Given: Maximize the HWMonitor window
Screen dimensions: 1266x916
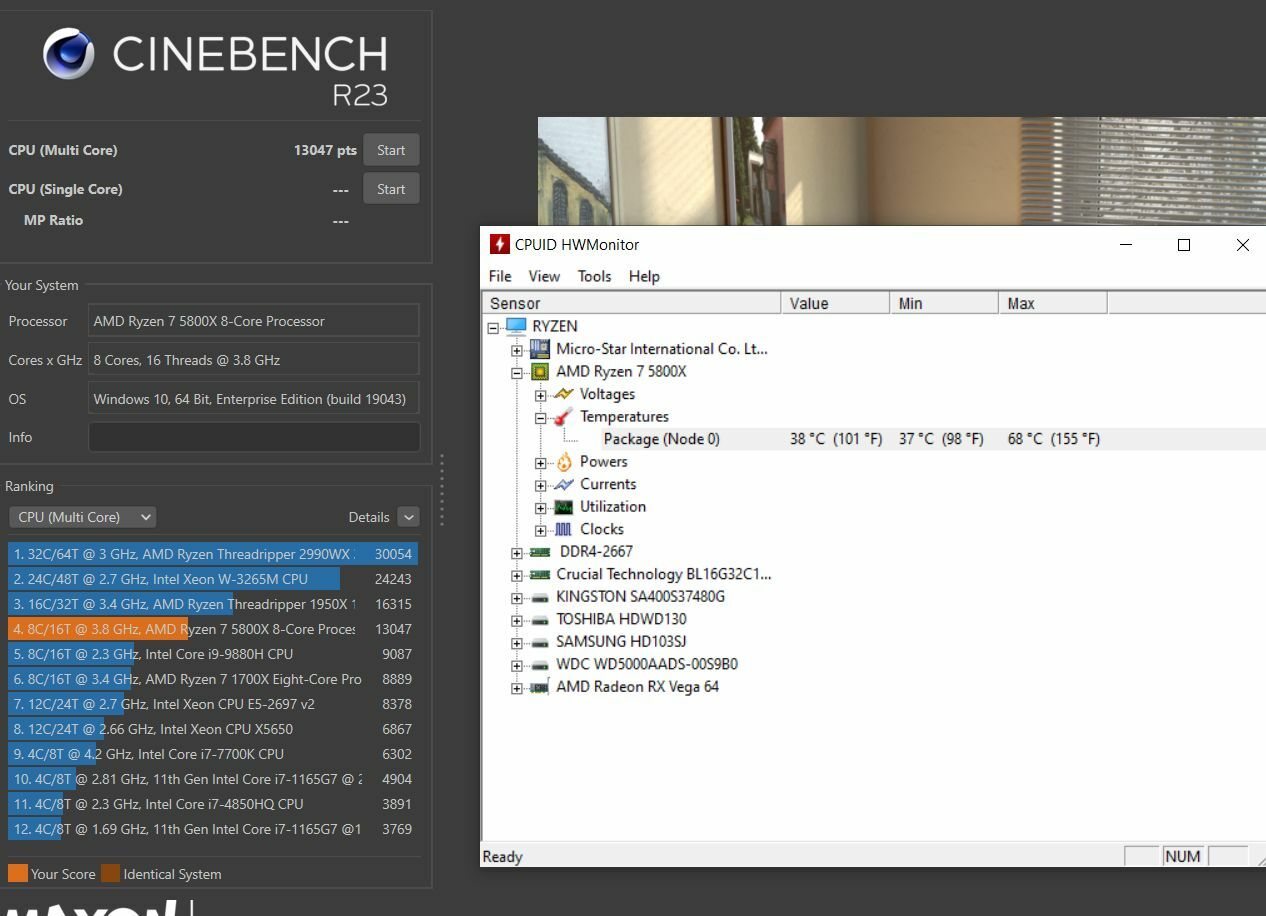Looking at the screenshot, I should coord(1184,245).
